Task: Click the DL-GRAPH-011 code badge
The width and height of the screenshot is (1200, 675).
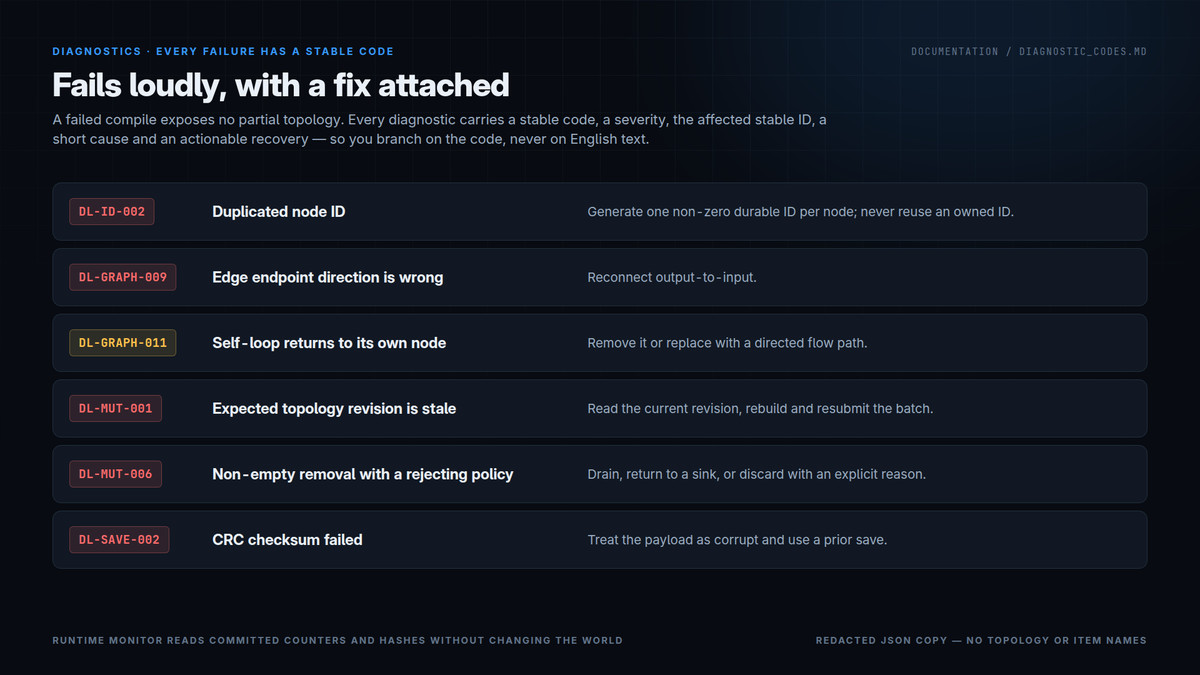Action: pos(122,343)
